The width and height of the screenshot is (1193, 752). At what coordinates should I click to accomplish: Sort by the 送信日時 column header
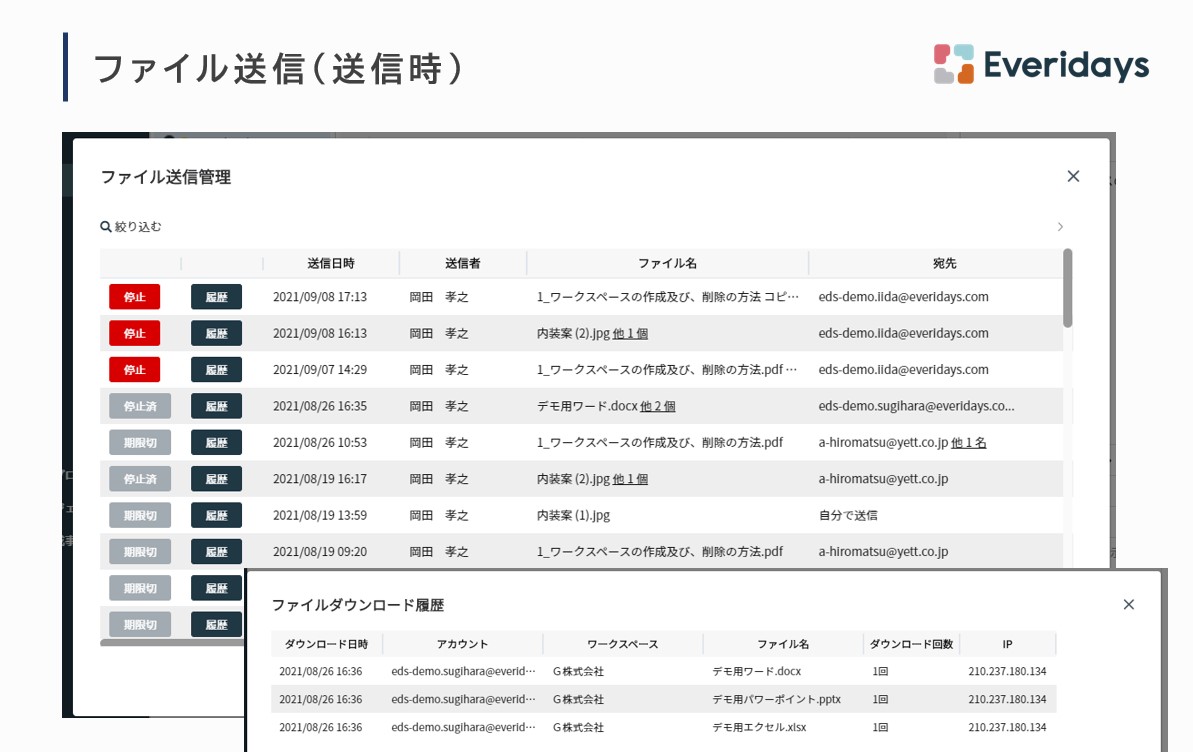coord(330,263)
